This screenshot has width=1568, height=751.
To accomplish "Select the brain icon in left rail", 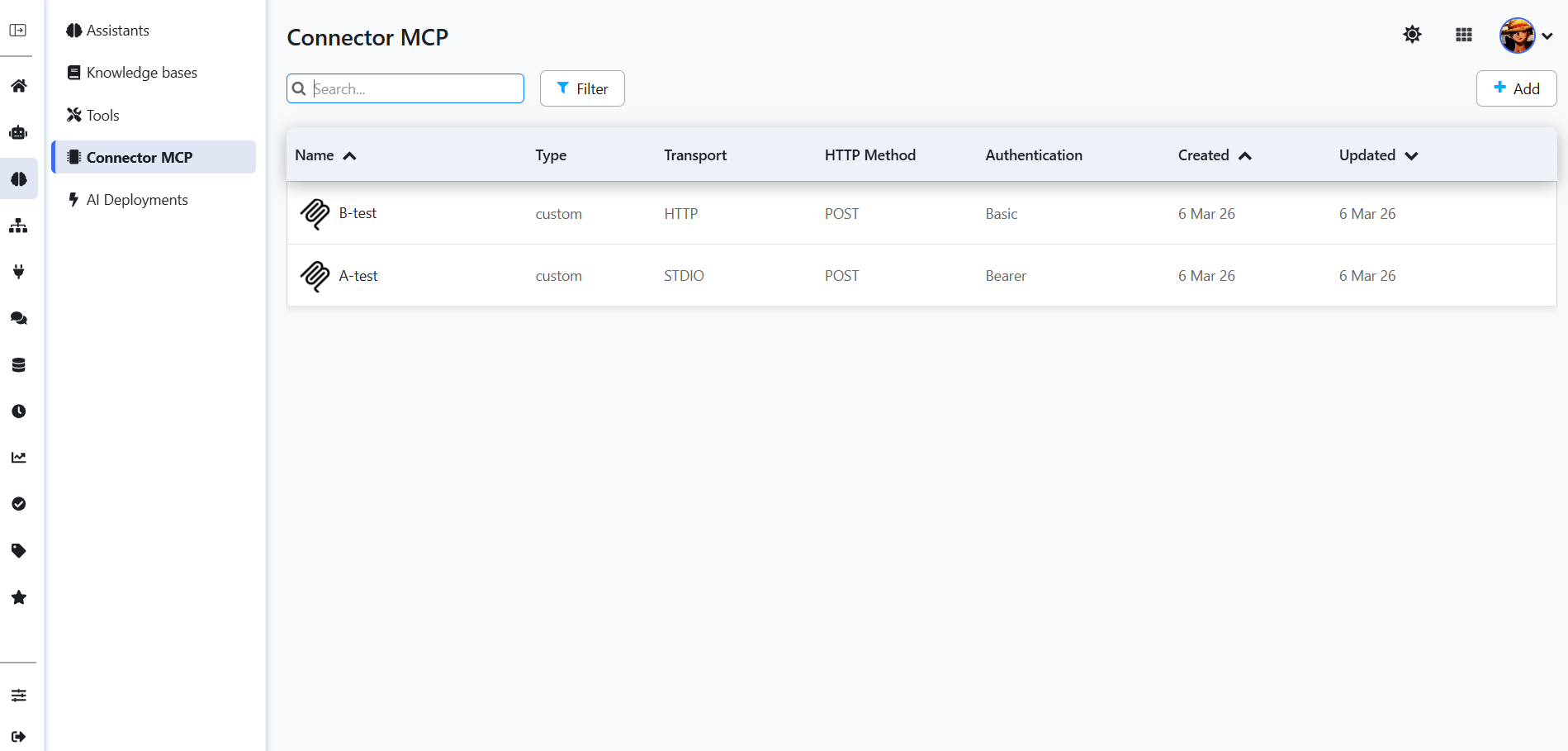I will click(x=18, y=178).
